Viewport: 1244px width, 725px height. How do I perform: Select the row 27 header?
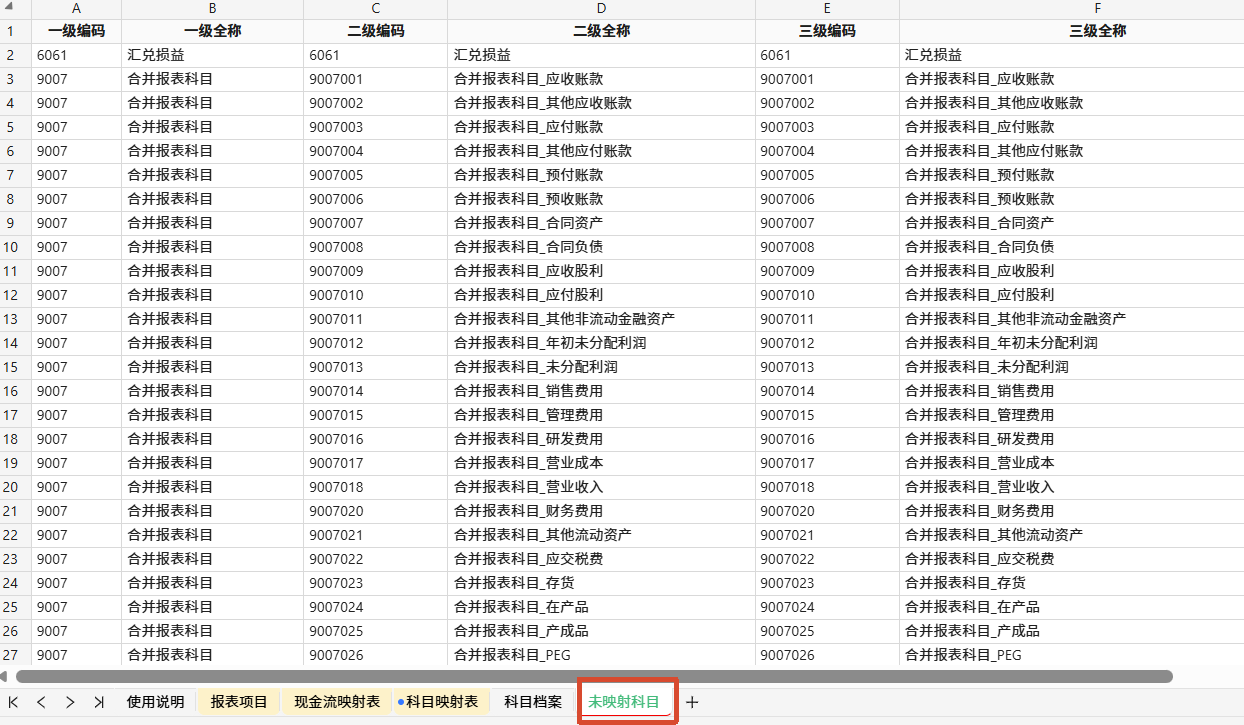click(15, 655)
